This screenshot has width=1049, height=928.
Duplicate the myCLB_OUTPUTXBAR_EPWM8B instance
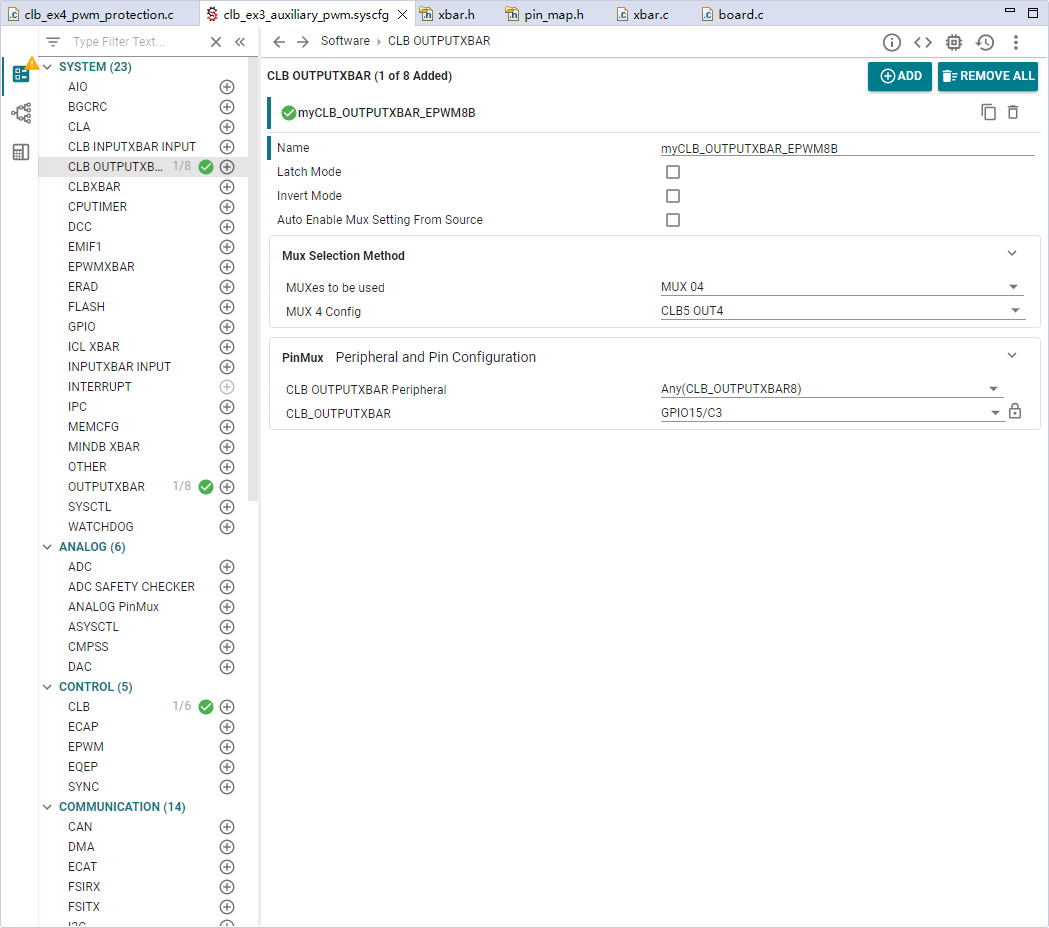(988, 112)
